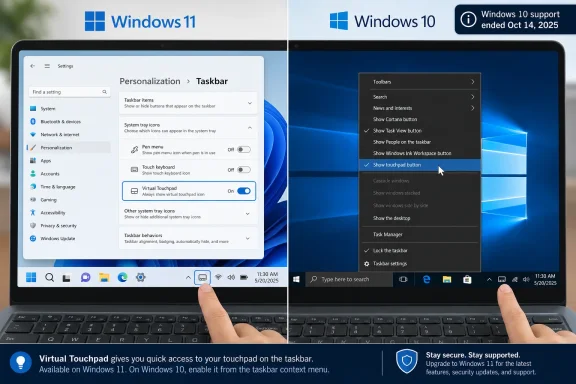Open the Toolbars submenu
Screen dimensions: 576x384
tap(420, 82)
